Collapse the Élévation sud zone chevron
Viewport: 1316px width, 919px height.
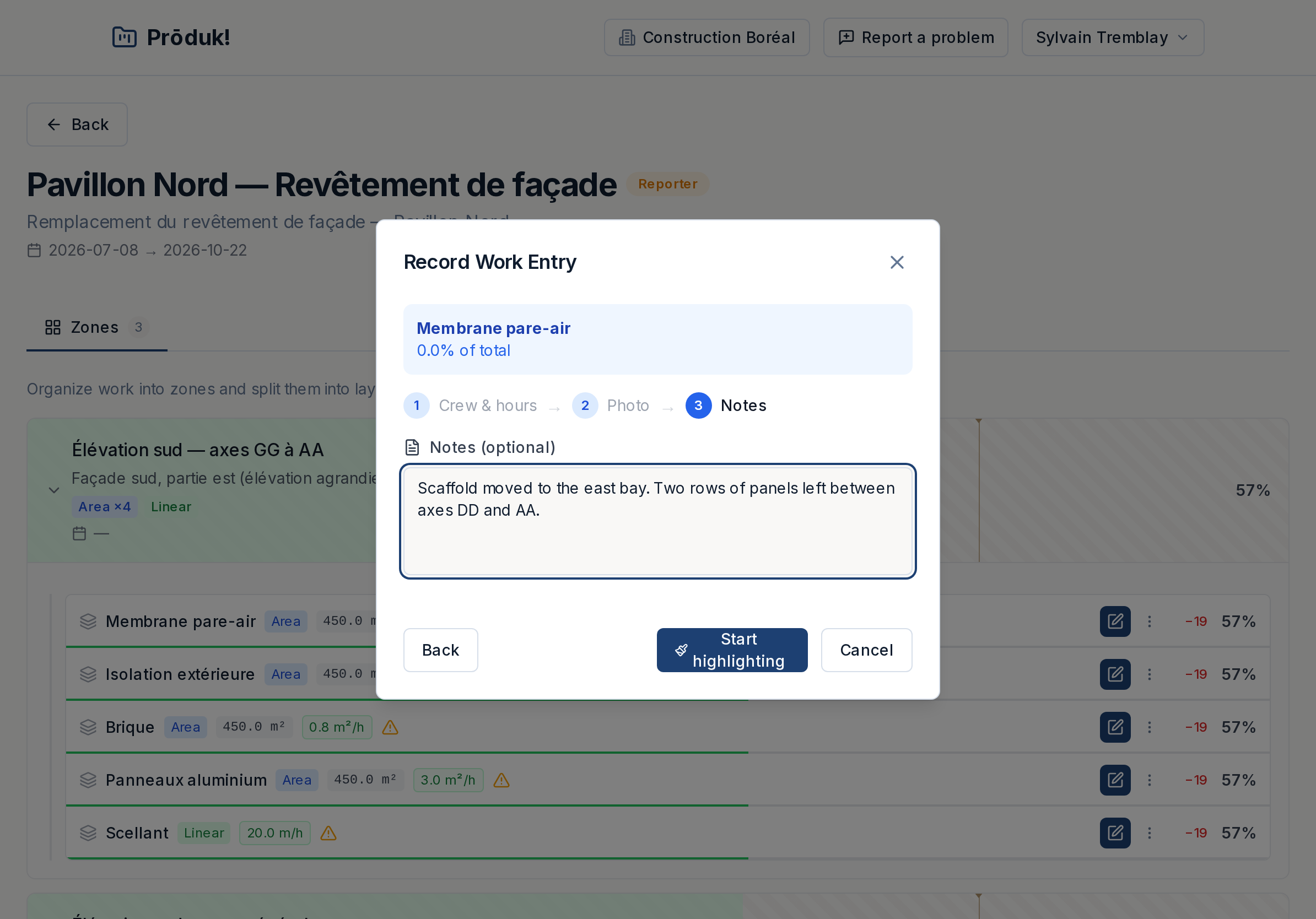click(54, 490)
